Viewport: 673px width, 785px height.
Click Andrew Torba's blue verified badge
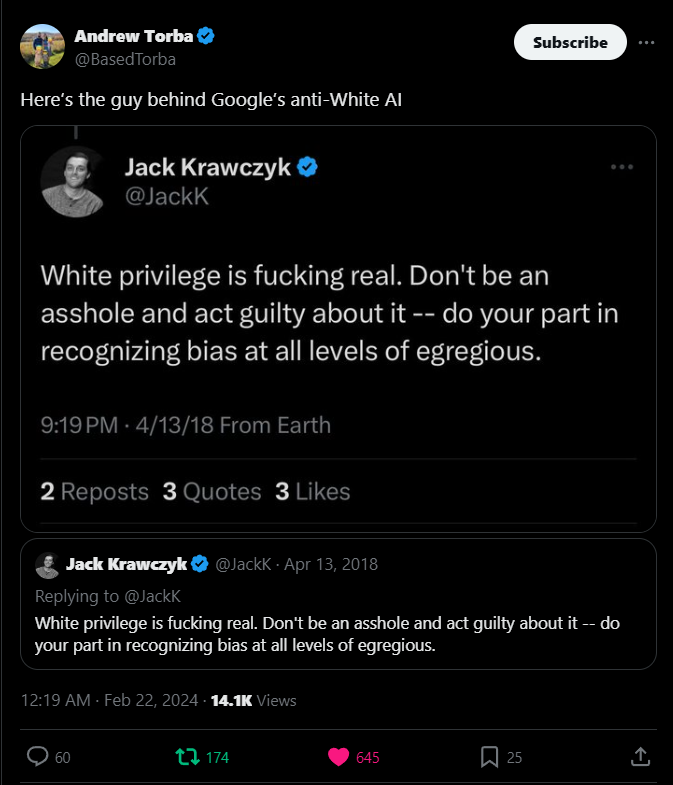(x=205, y=36)
